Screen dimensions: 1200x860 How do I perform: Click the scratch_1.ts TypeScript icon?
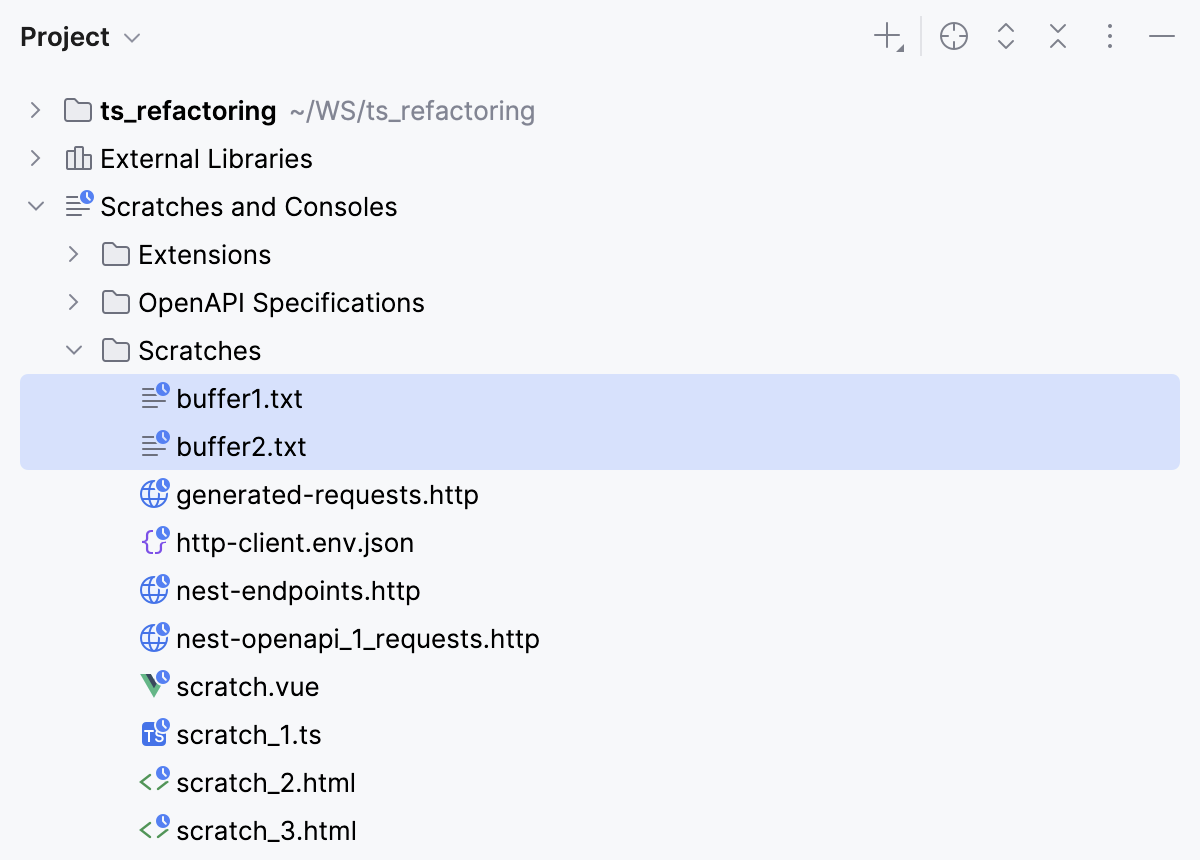point(154,734)
